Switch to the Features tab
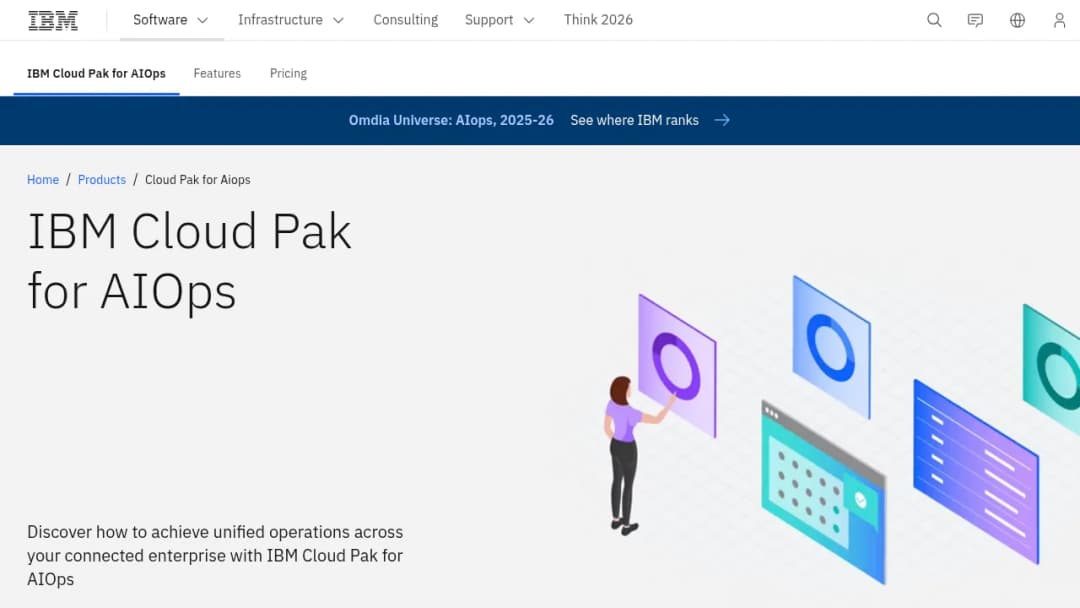This screenshot has width=1080, height=608. (x=217, y=74)
